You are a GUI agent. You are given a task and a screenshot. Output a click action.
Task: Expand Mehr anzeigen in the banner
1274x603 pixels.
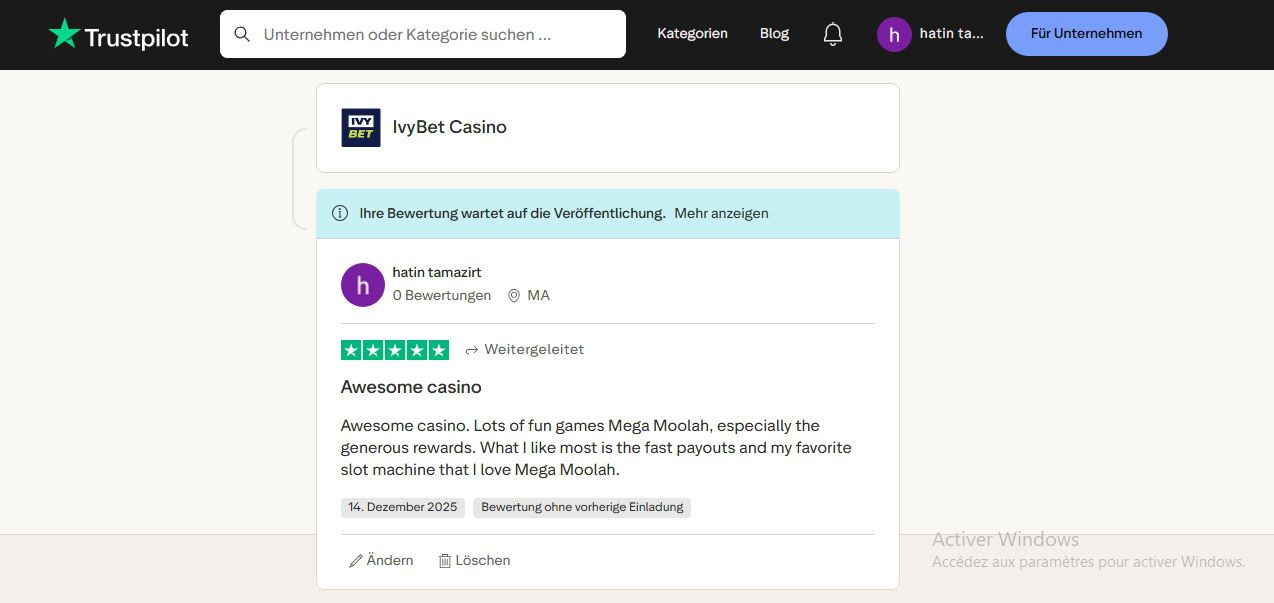pyautogui.click(x=721, y=213)
